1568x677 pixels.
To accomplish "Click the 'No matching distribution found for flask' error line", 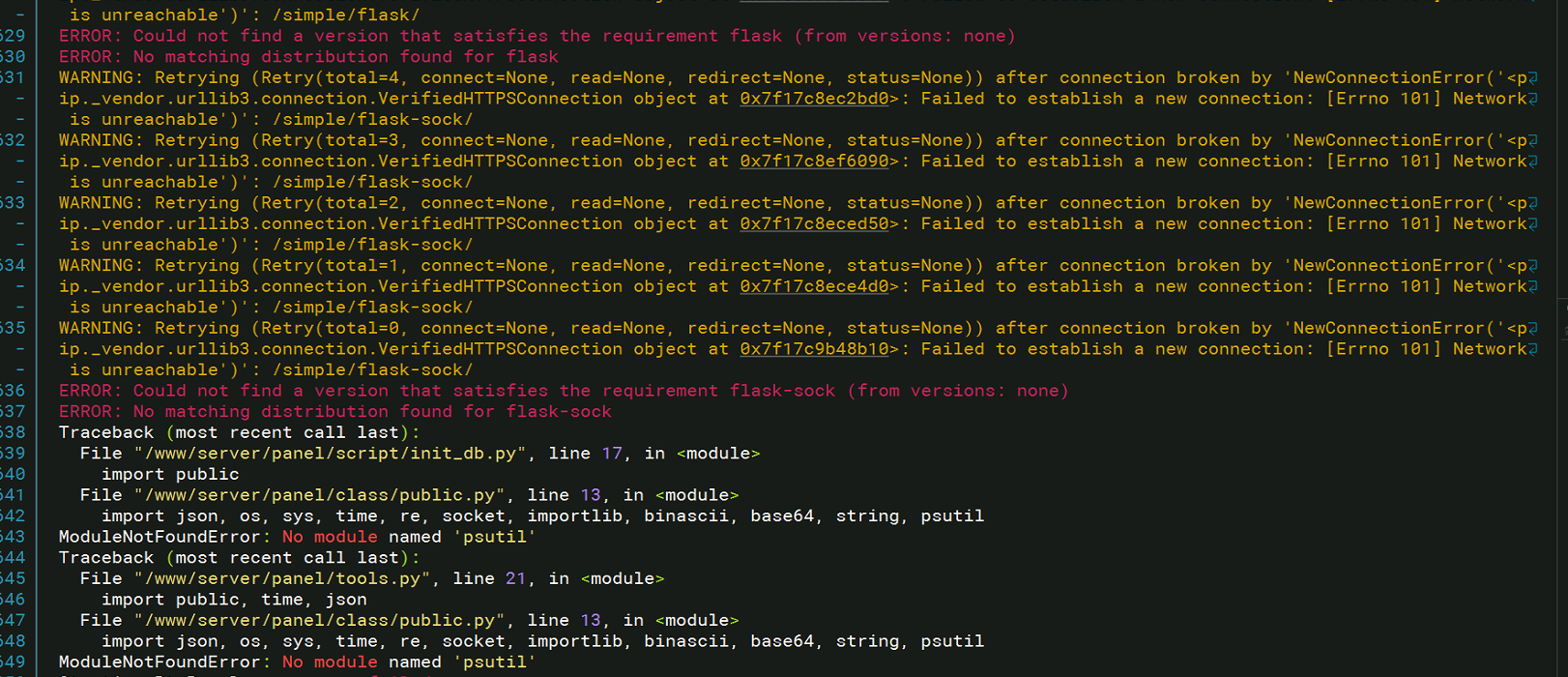I will pos(308,57).
